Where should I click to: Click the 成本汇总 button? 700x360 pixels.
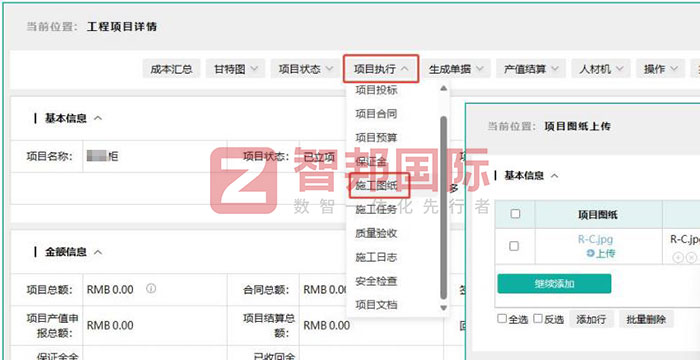pyautogui.click(x=171, y=69)
